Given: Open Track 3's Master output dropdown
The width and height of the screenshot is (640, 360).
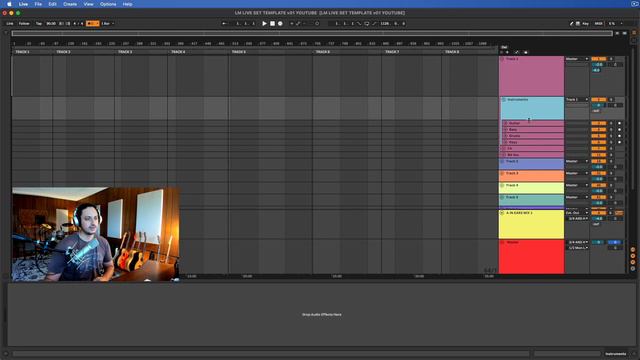Looking at the screenshot, I should (x=577, y=173).
